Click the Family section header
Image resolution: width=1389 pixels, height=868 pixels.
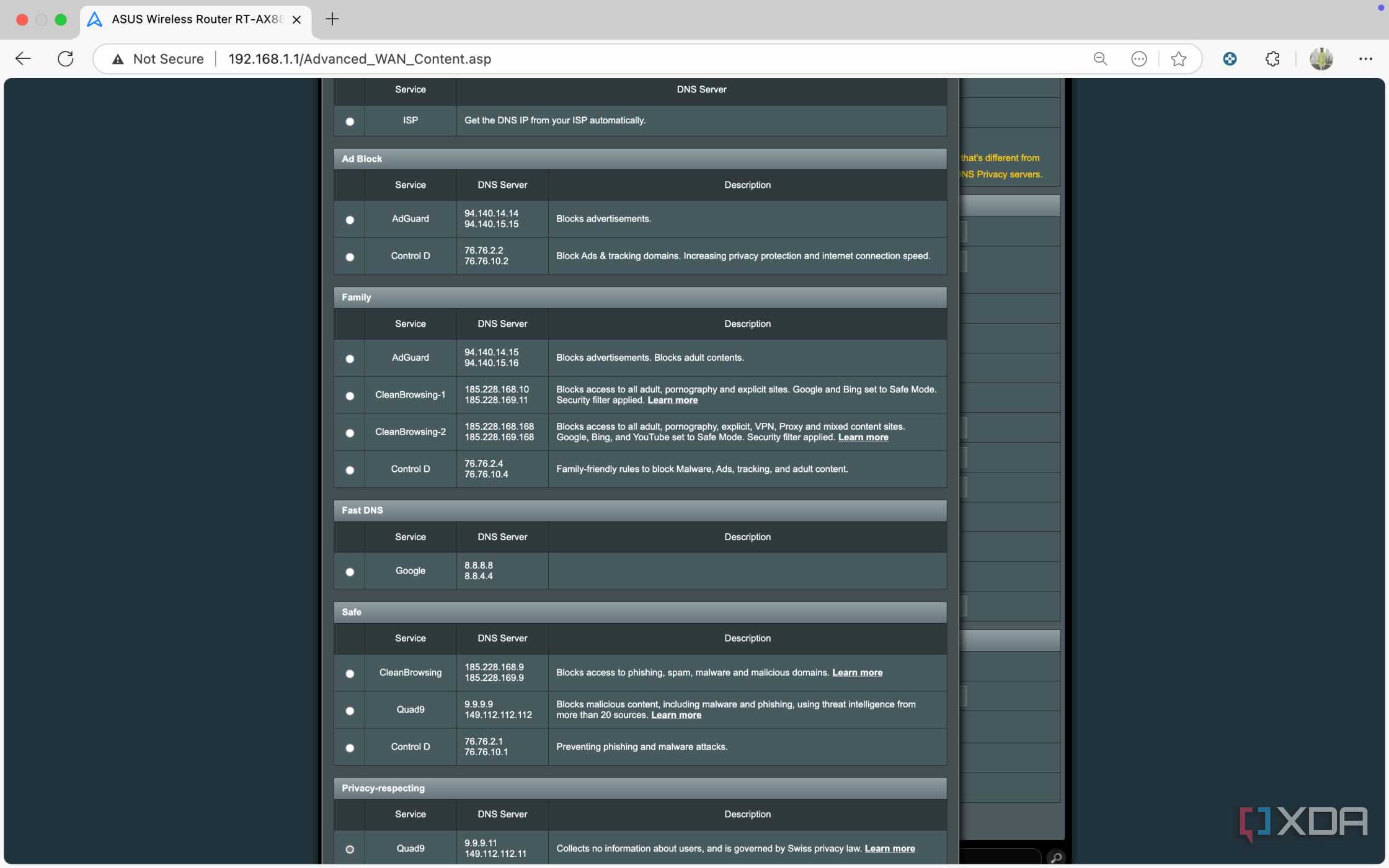[x=640, y=298]
